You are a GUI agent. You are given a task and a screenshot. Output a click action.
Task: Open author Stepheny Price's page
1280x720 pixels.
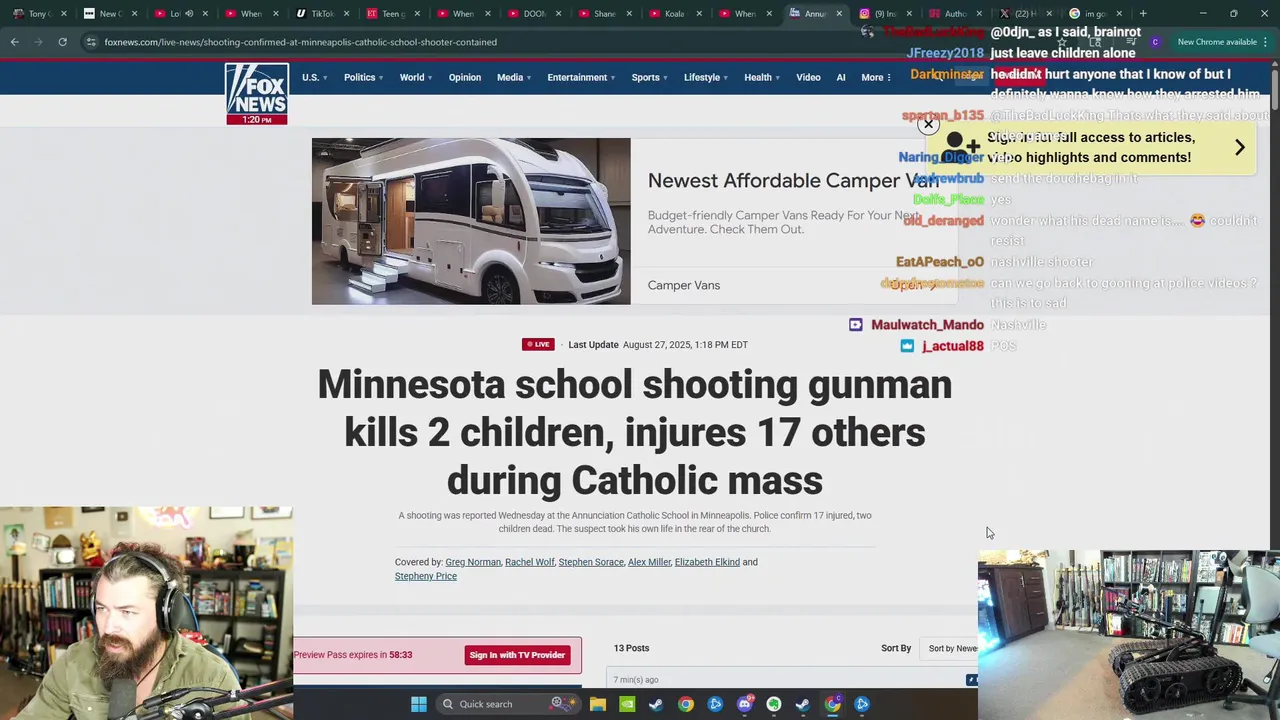(x=426, y=576)
